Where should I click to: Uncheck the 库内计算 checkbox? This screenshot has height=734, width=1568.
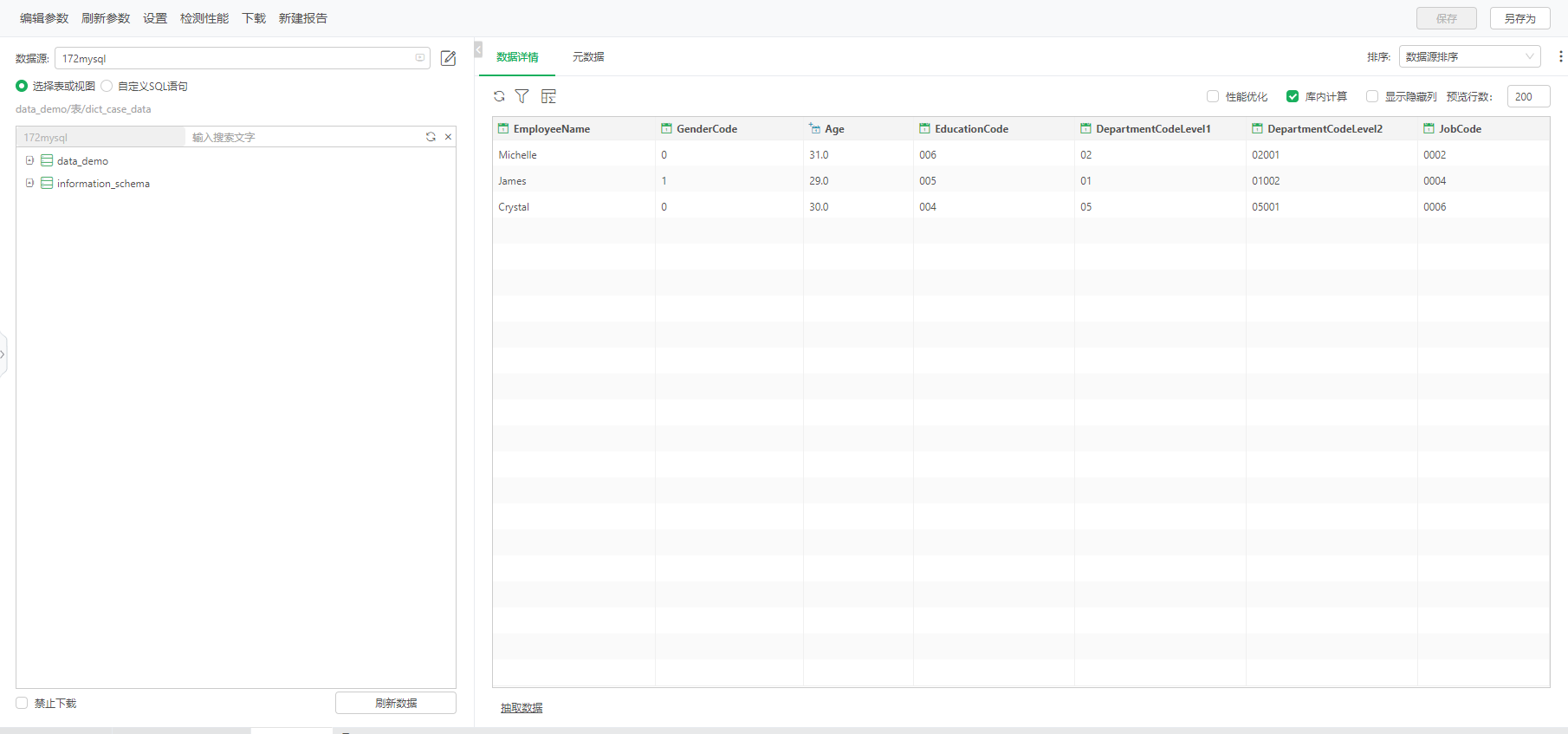1293,96
